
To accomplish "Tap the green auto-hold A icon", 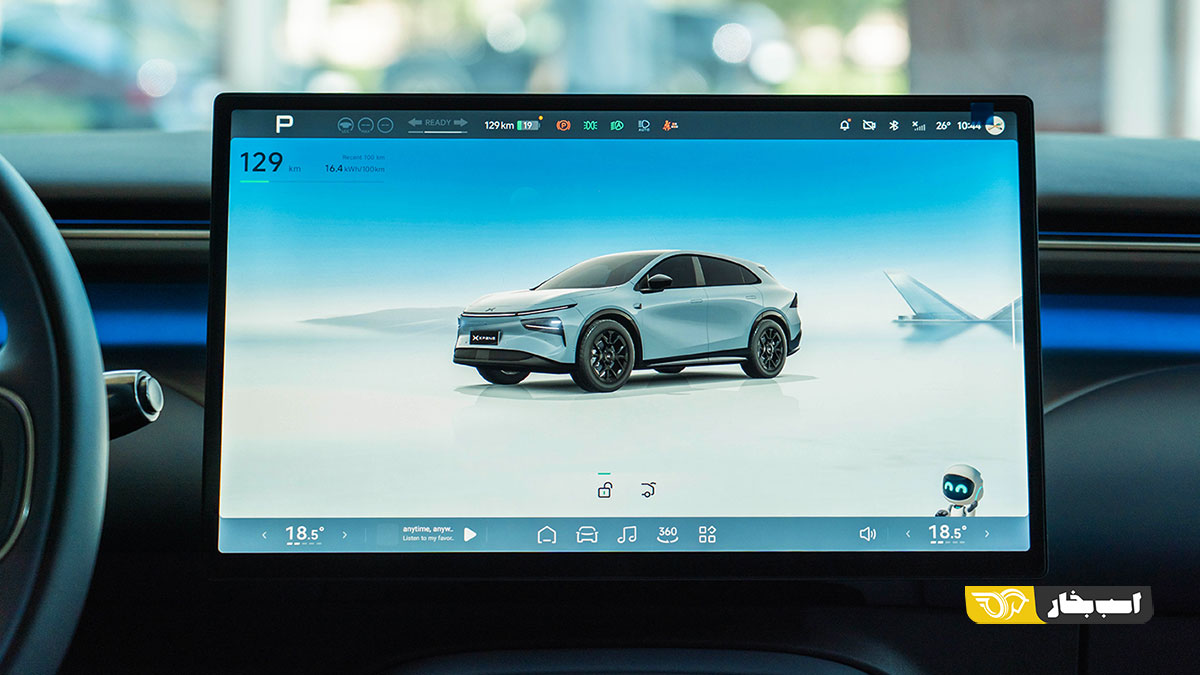I will pyautogui.click(x=617, y=125).
